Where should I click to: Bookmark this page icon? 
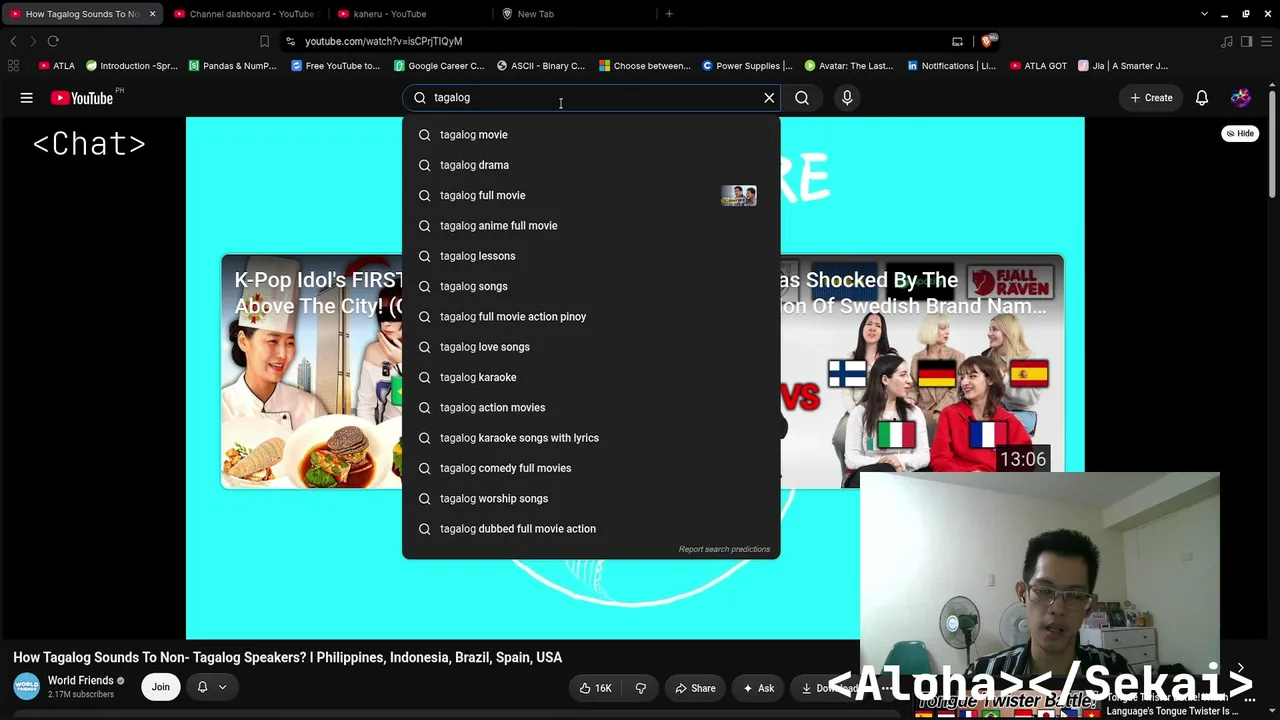click(x=264, y=41)
